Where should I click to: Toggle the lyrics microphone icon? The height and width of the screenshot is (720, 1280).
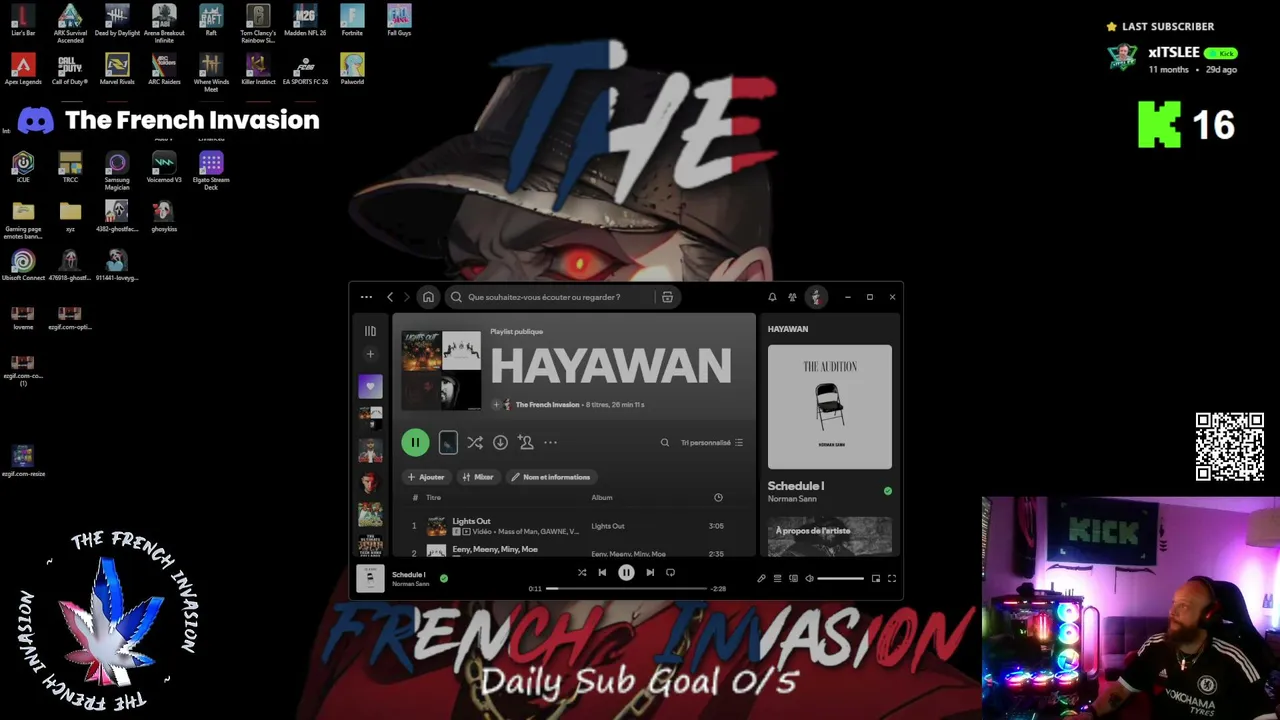(761, 578)
